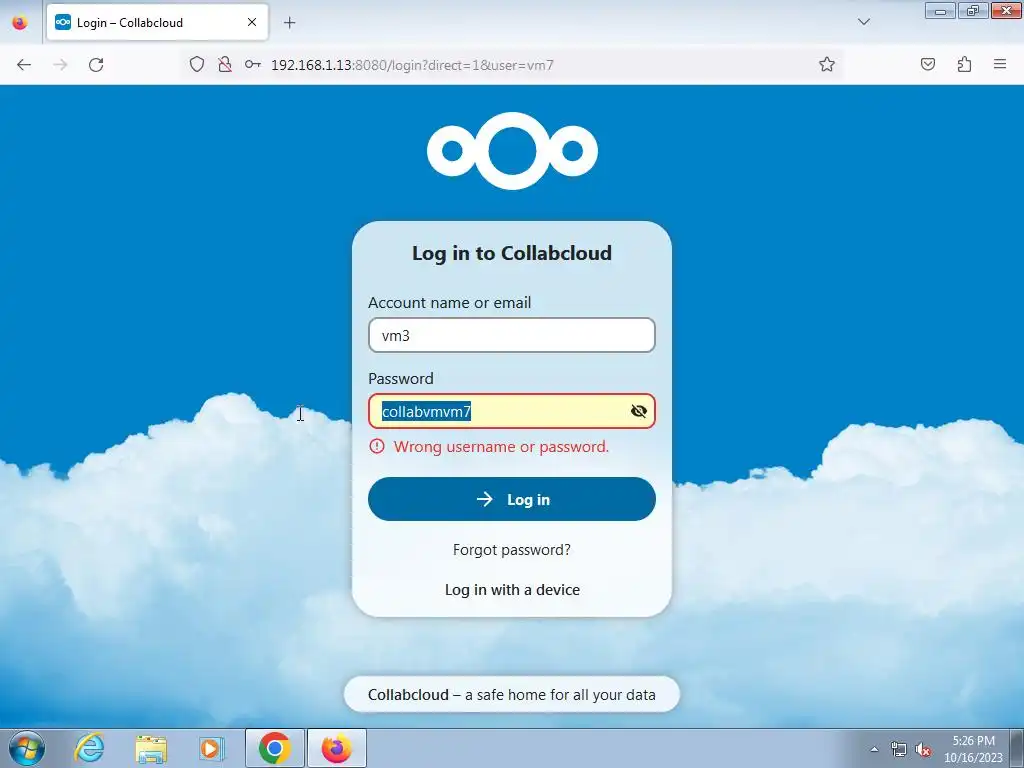Click the Collabcloud logo

(512, 150)
